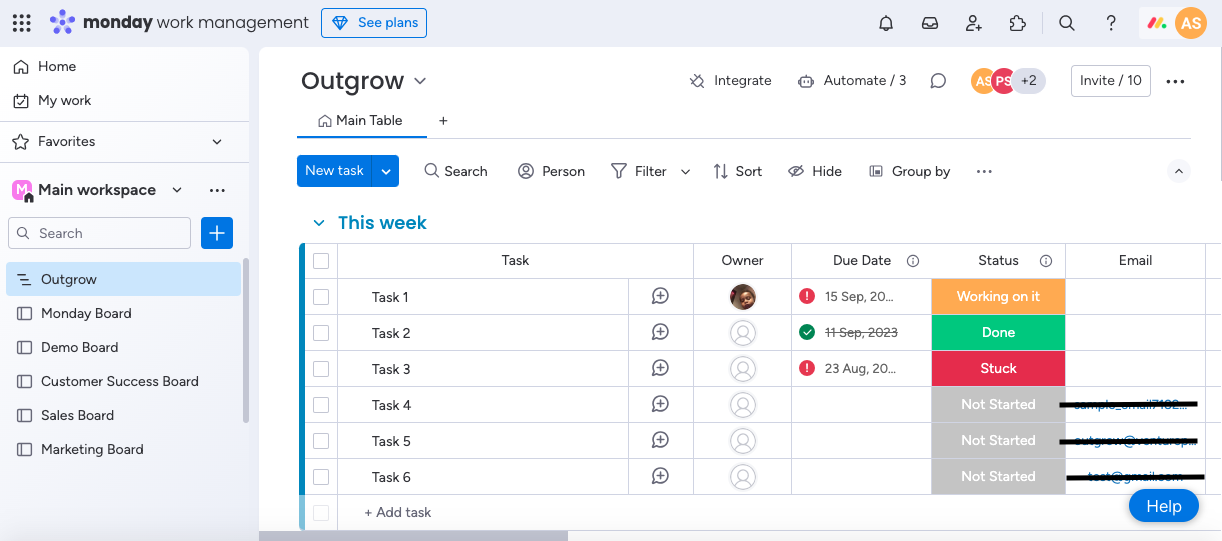Click Task 1 owner avatar photo
The image size is (1222, 541).
pos(743,297)
